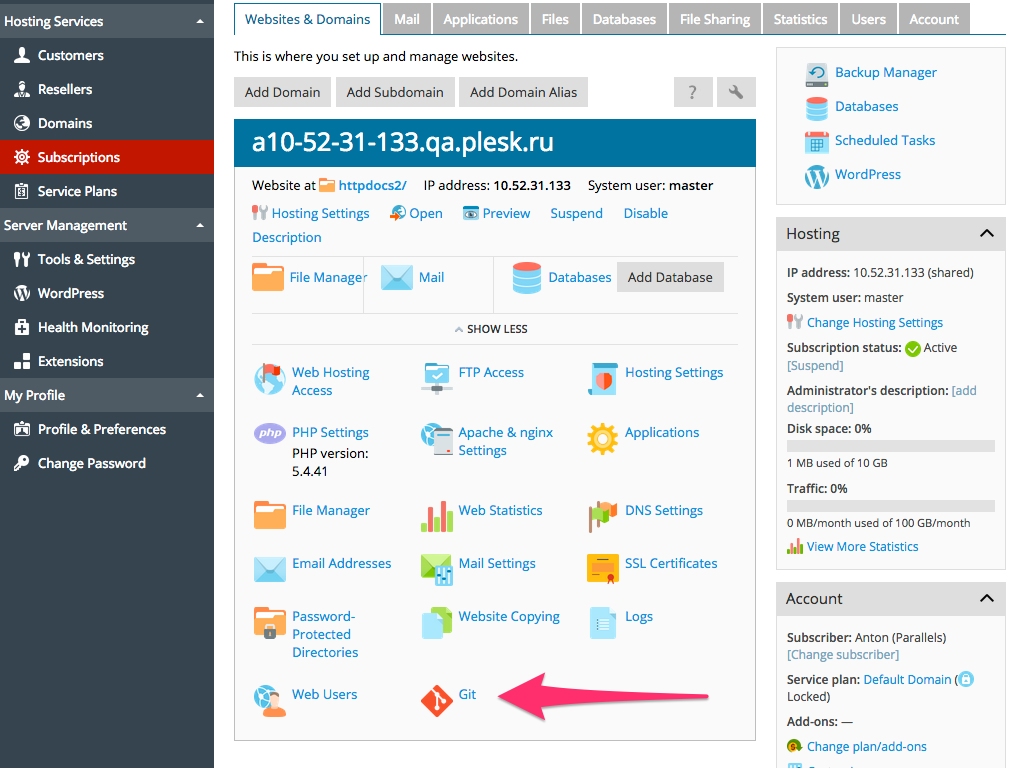Click the FTP Access icon

click(437, 377)
